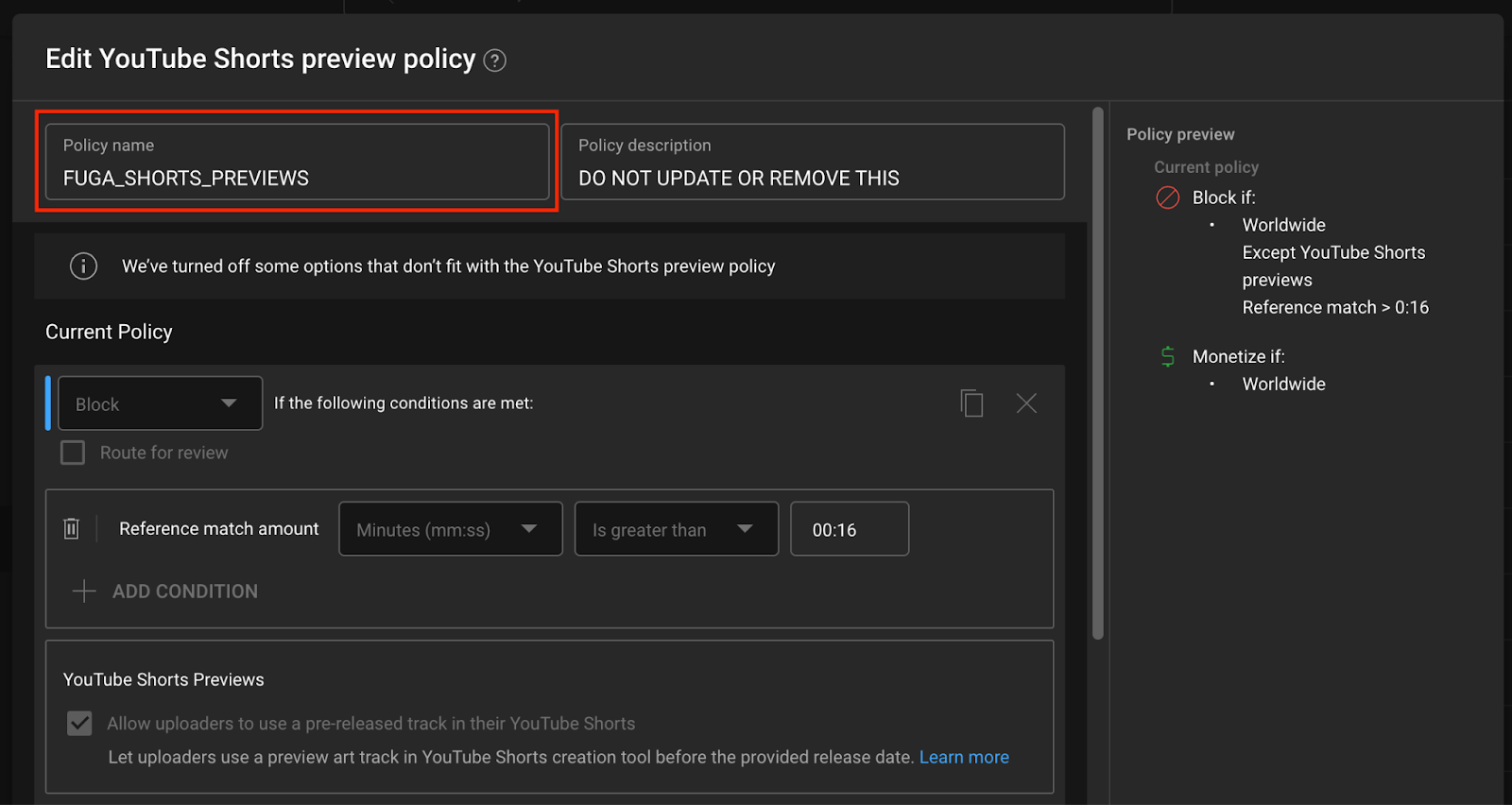The height and width of the screenshot is (805, 1512).
Task: Click Except YouTube Shorts previews text
Action: click(x=1333, y=266)
